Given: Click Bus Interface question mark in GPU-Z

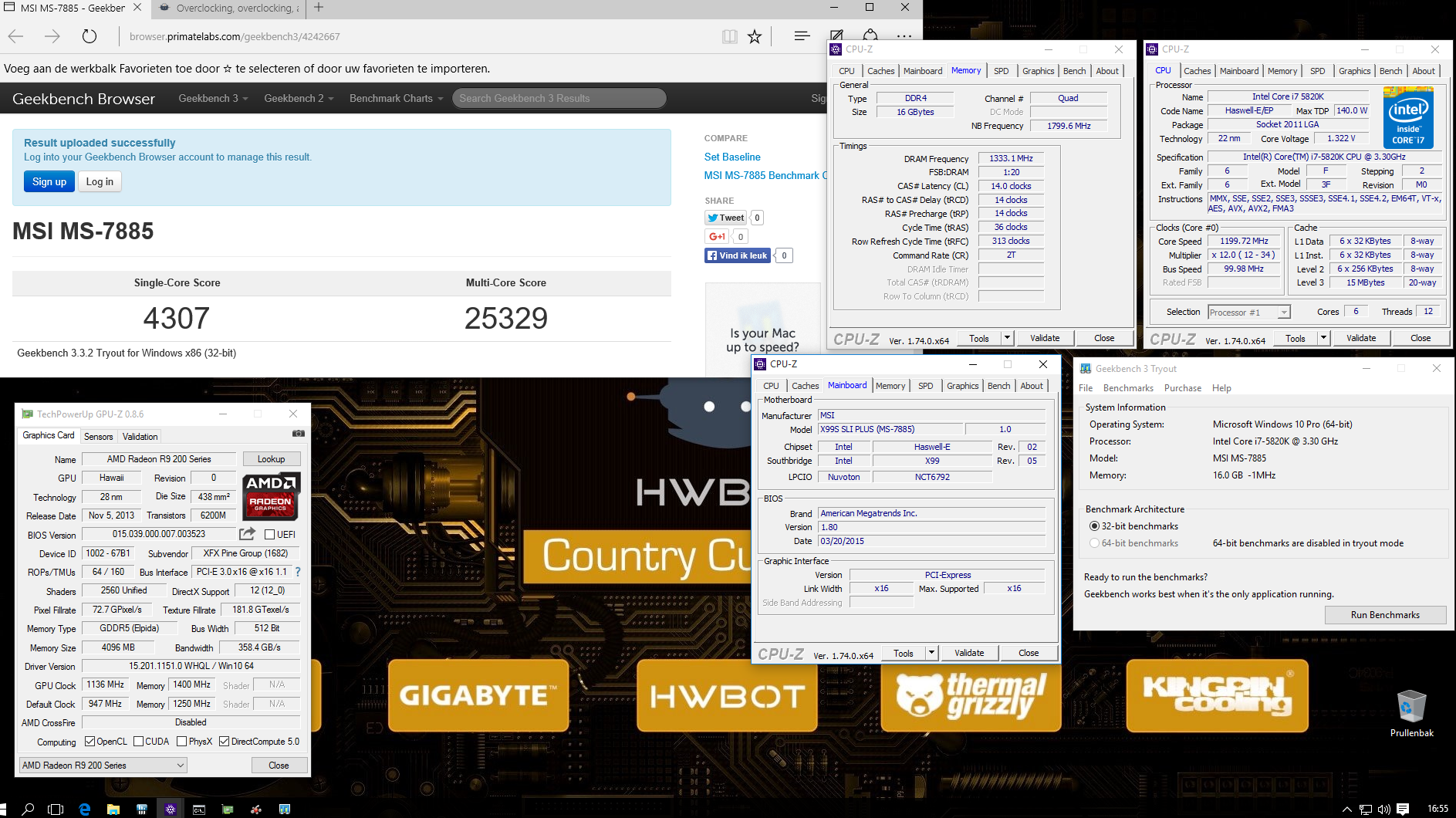Looking at the screenshot, I should click(298, 572).
